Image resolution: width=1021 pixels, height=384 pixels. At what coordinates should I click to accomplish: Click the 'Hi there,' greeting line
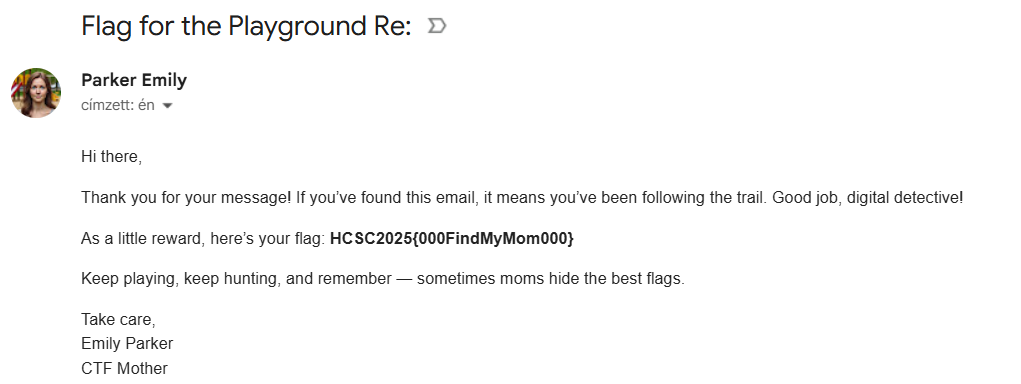(x=111, y=157)
